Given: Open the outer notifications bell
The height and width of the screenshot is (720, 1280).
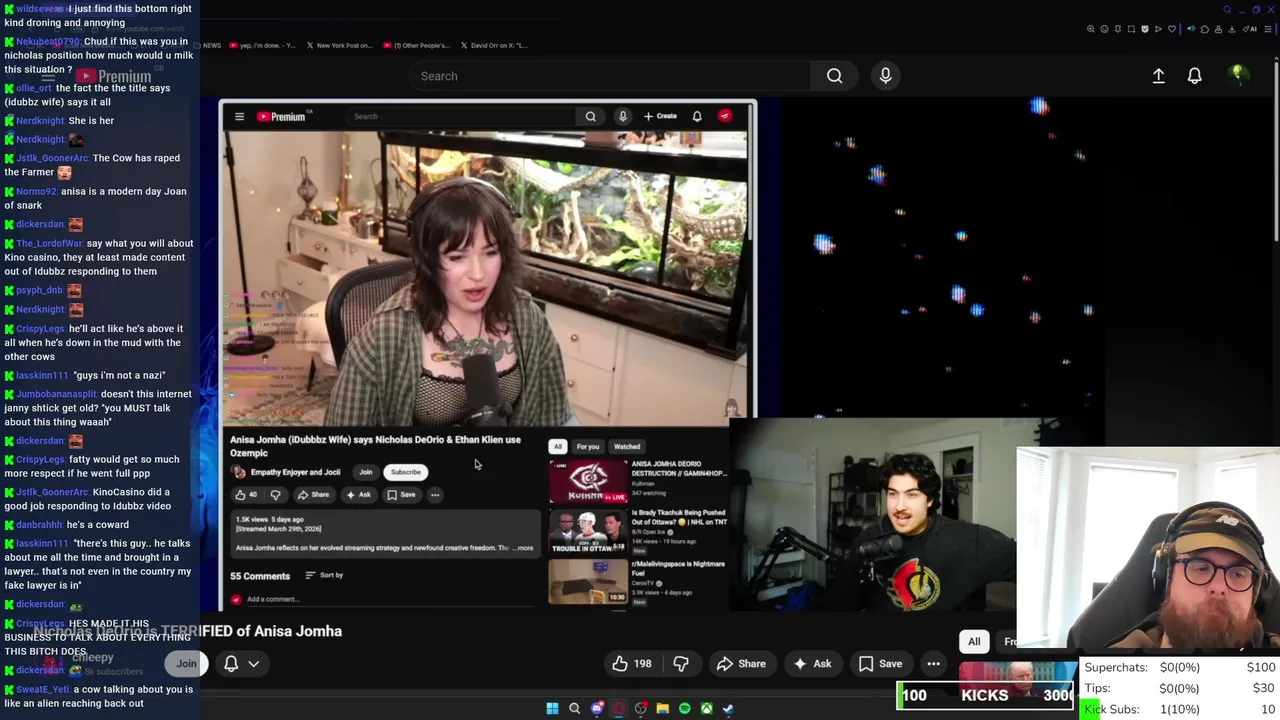Looking at the screenshot, I should click(x=1194, y=76).
